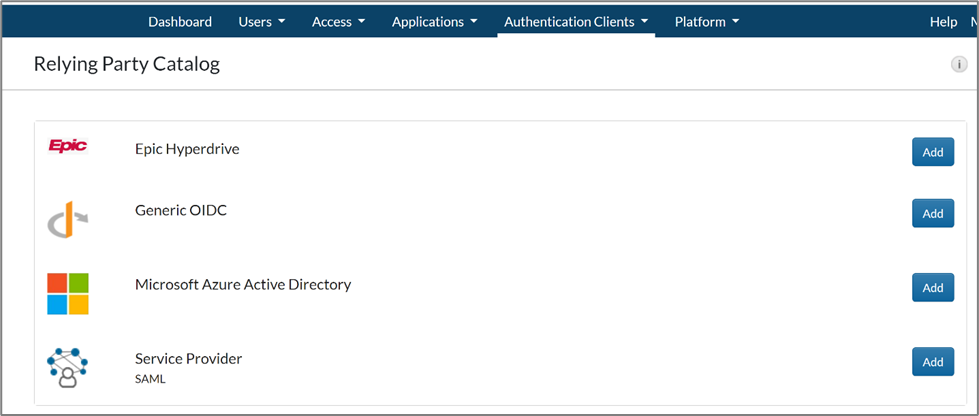Expand the Access dropdown menu
Viewport: 979px width, 416px height.
pyautogui.click(x=338, y=21)
